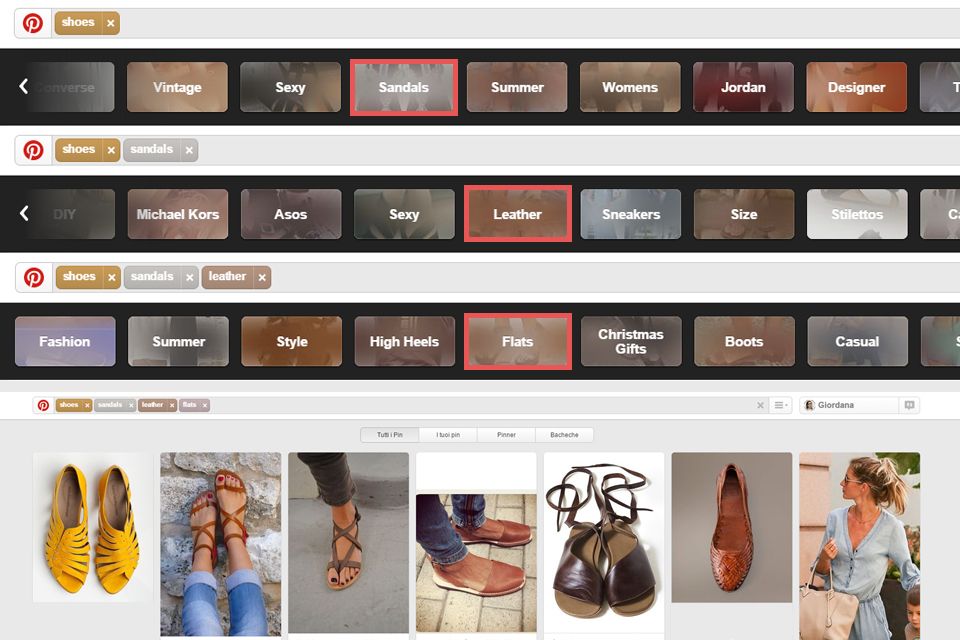
Task: Open the dark leather lace-up sandals pin
Action: (x=604, y=543)
